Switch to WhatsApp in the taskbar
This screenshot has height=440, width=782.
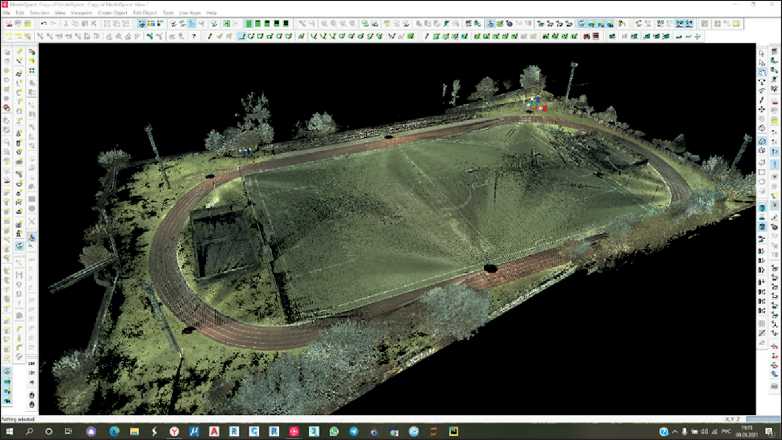333,431
